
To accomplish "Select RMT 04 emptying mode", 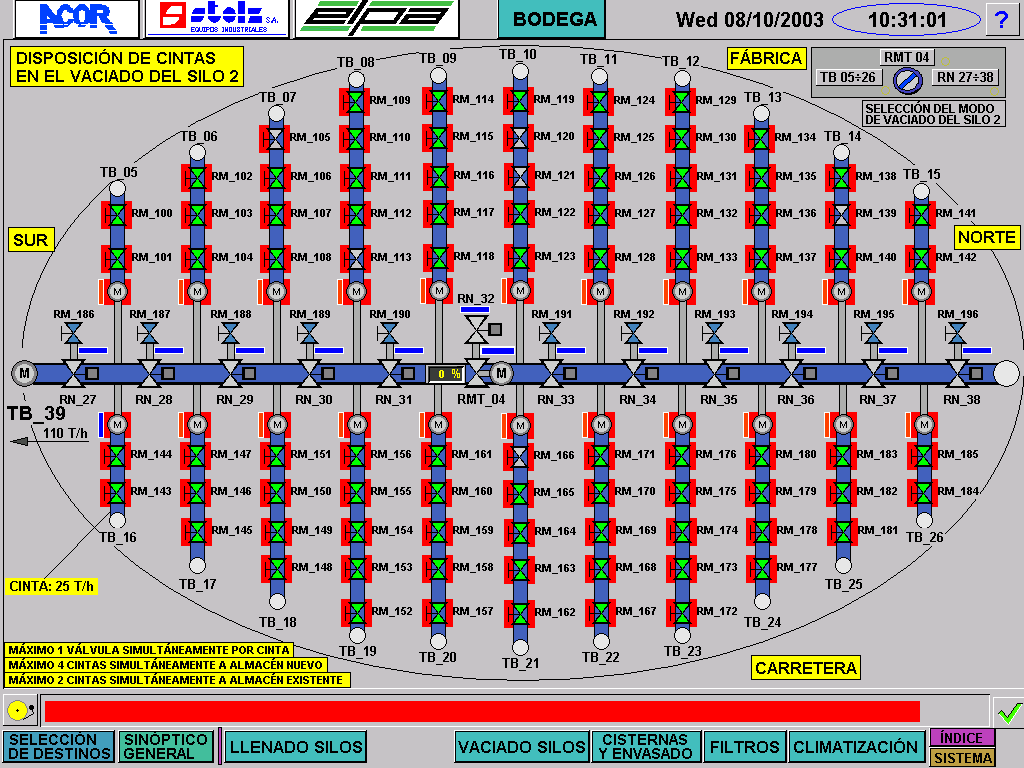I will tap(907, 57).
